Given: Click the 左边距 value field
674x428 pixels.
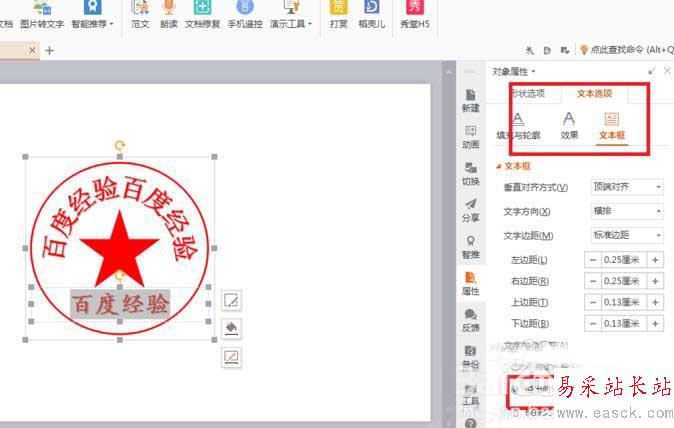Looking at the screenshot, I should point(624,260).
